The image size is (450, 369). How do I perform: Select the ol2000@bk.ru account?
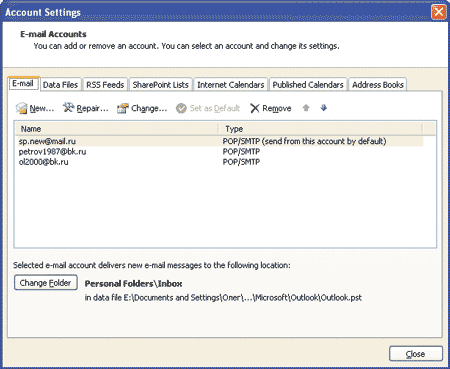pyautogui.click(x=219, y=162)
